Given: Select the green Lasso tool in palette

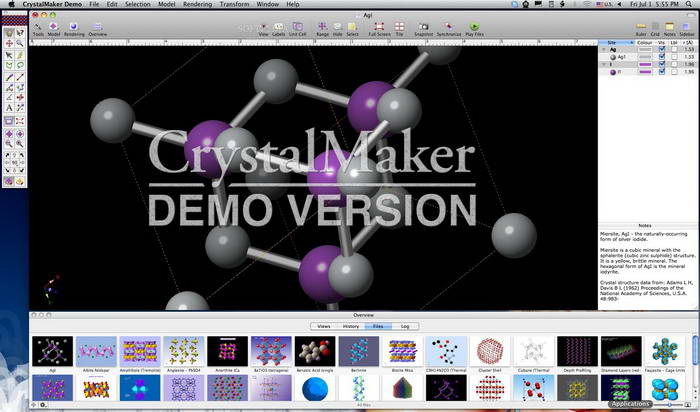Looking at the screenshot, I should pos(20,65).
